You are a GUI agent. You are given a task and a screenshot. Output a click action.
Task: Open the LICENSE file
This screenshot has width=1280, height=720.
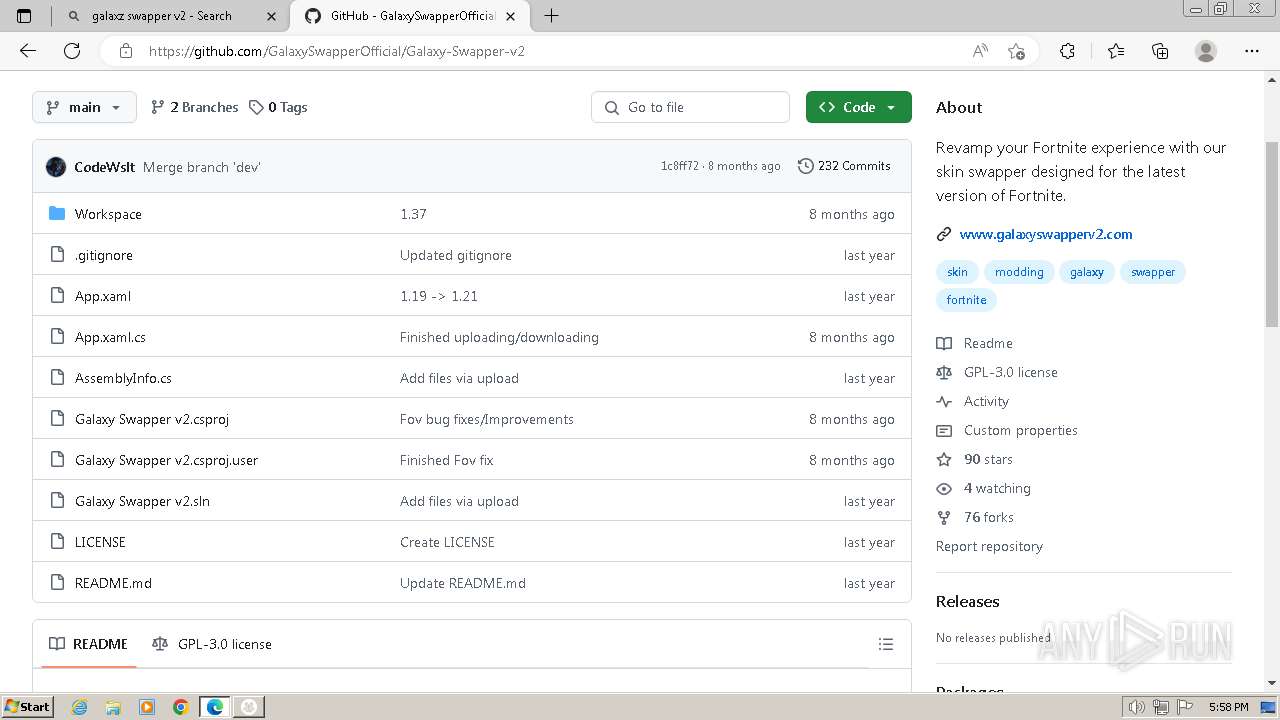pyautogui.click(x=100, y=542)
